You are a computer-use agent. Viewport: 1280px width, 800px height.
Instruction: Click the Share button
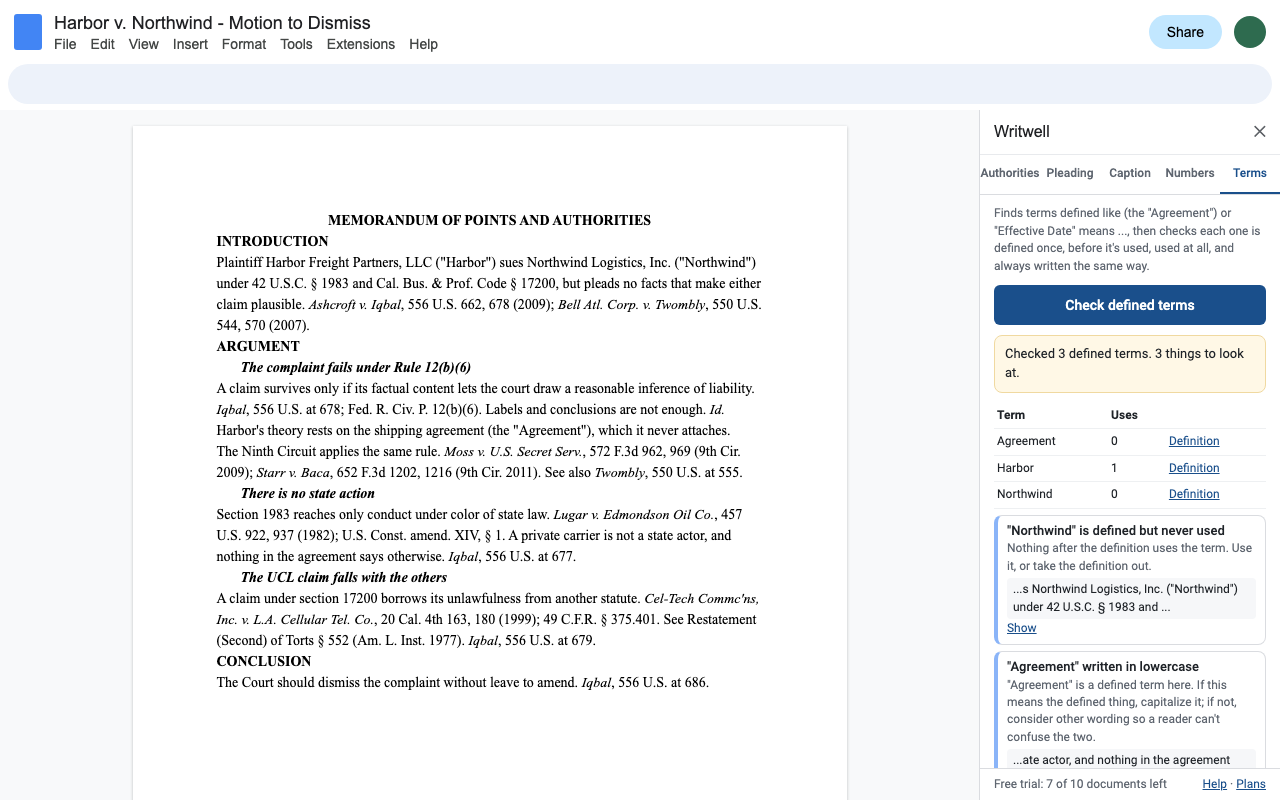[x=1185, y=32]
